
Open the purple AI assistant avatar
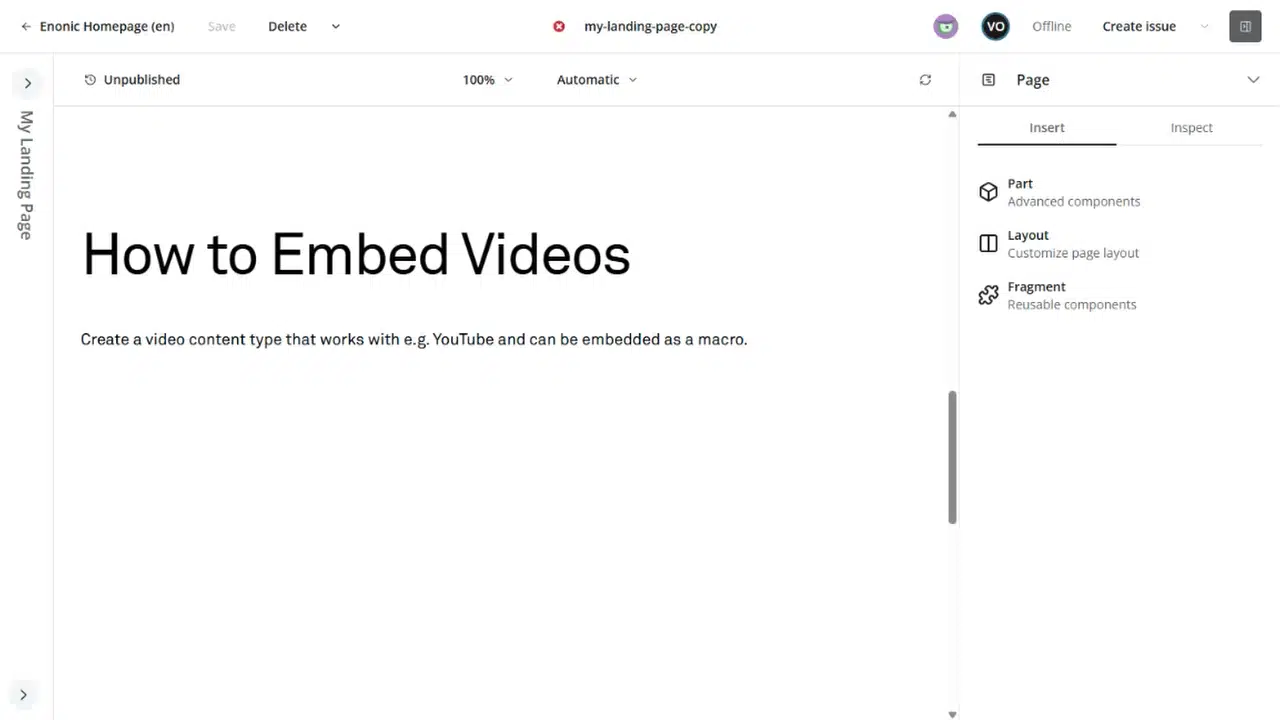click(946, 27)
